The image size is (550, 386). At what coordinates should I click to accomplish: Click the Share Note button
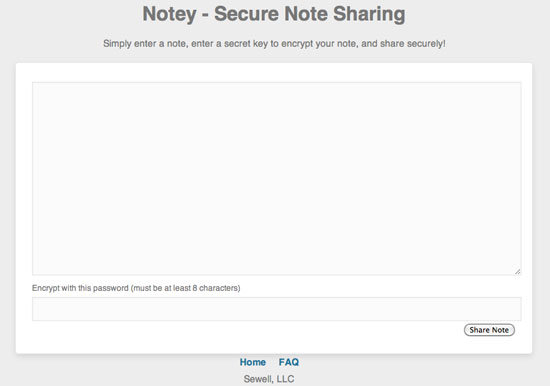(489, 330)
